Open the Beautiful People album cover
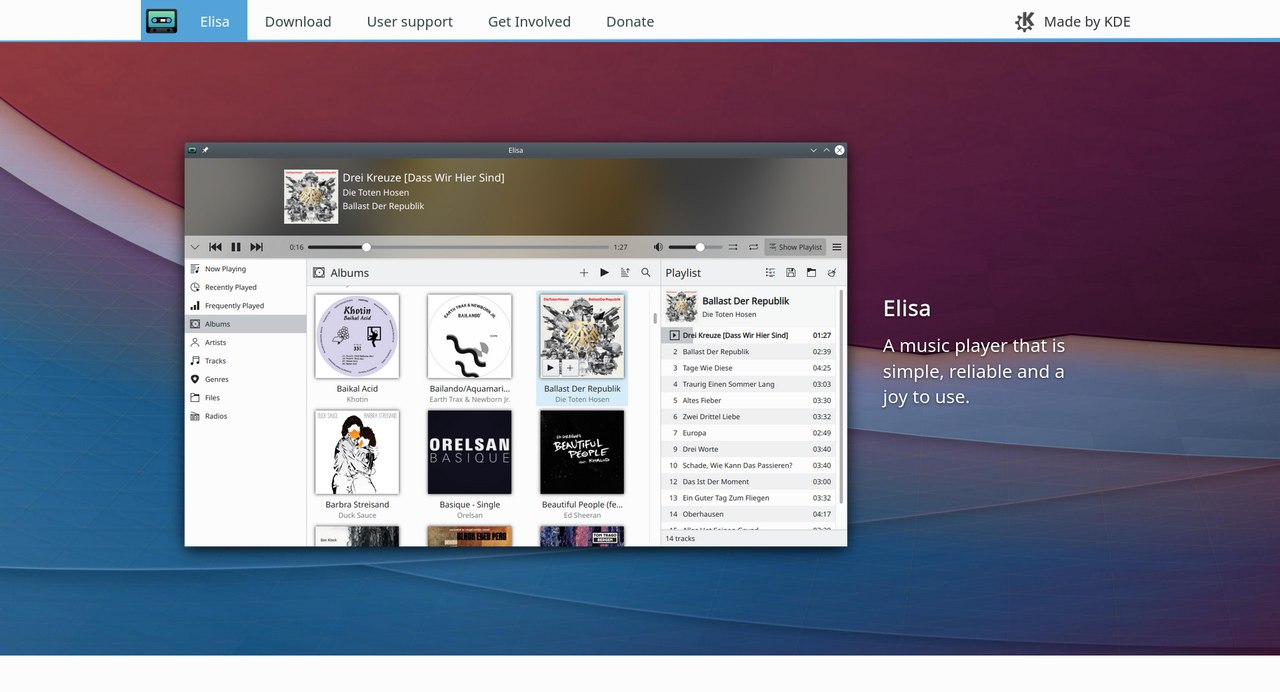 click(x=582, y=452)
